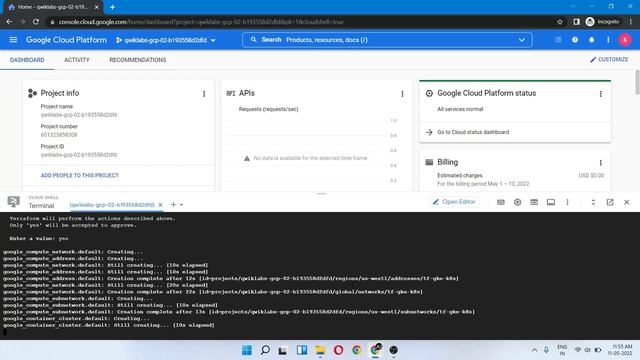
Task: Open File Explorer from taskbar
Action: tap(320, 350)
